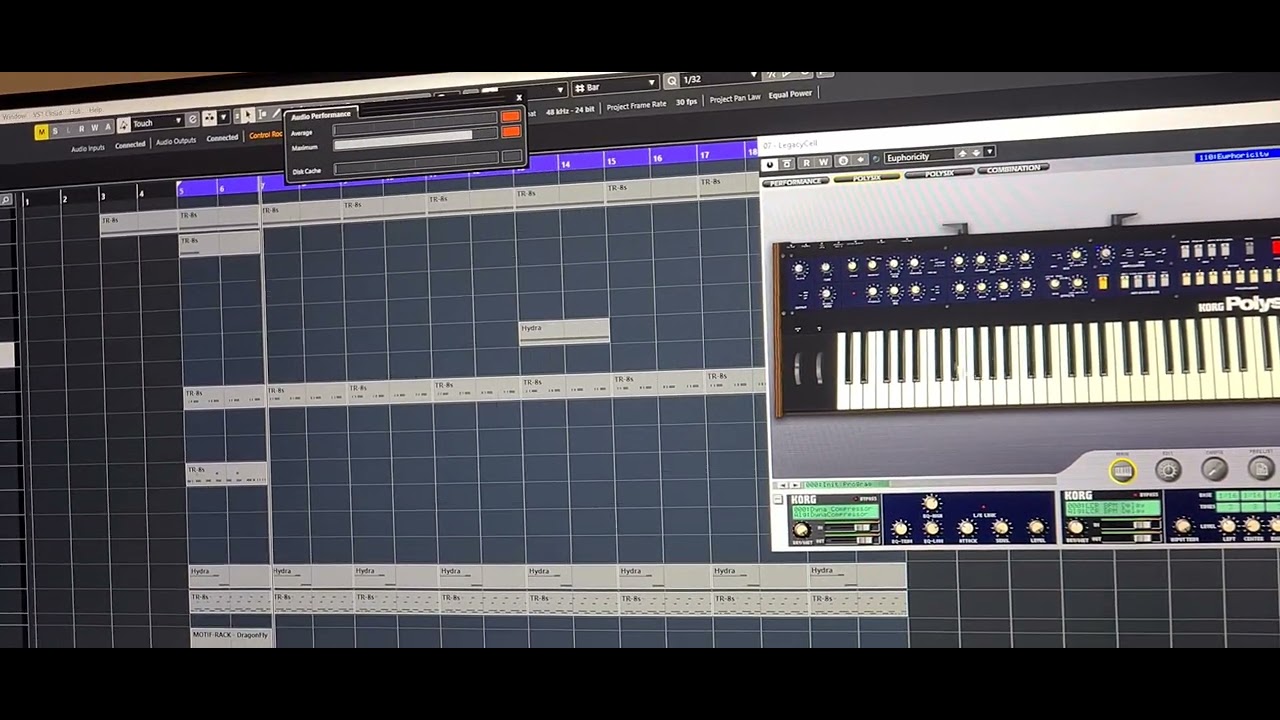The image size is (1280, 720).
Task: Click Project Frame Rate 30 fps
Action: click(x=652, y=104)
